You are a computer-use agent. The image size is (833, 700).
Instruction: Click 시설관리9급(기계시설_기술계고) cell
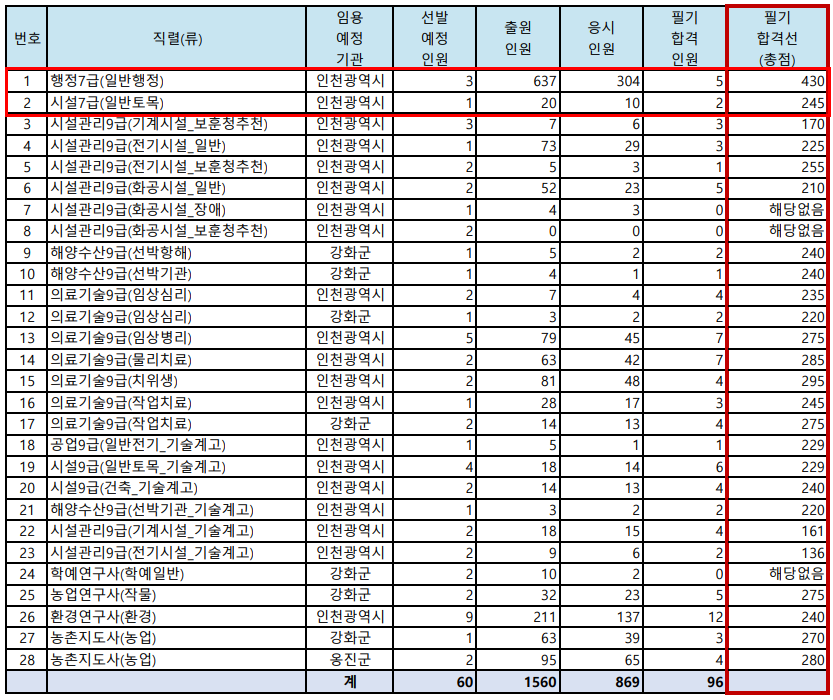pos(176,531)
